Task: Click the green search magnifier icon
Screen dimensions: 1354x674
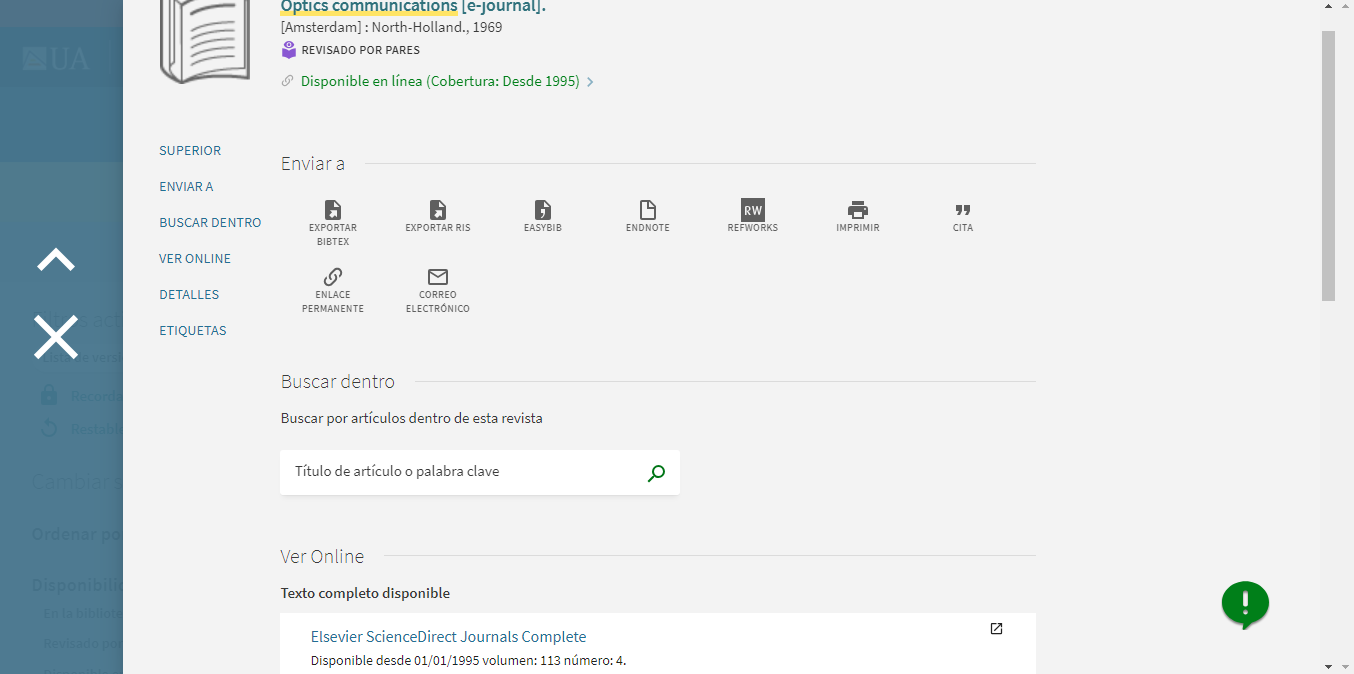Action: (656, 473)
